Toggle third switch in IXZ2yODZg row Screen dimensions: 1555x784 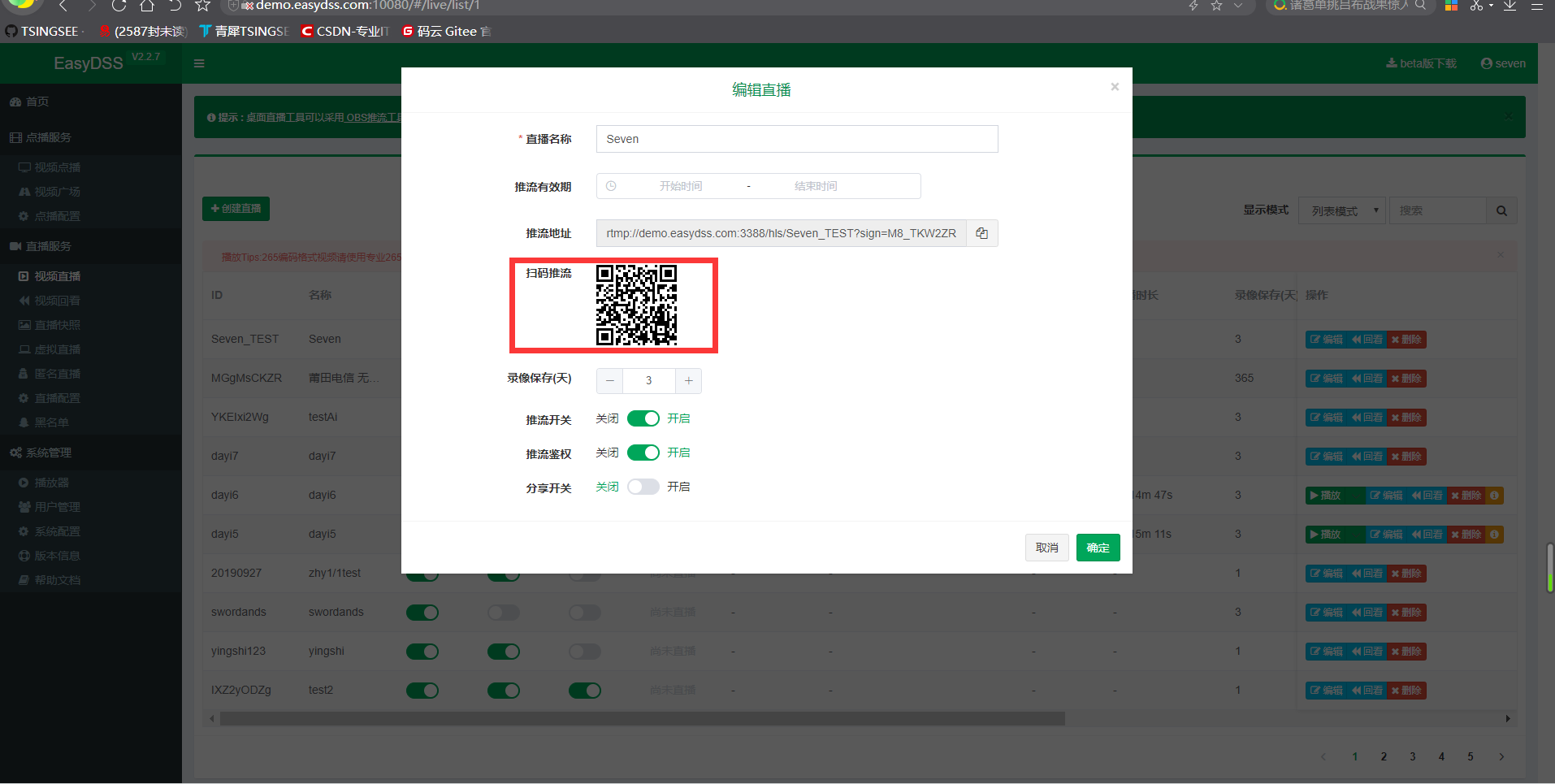pos(585,691)
